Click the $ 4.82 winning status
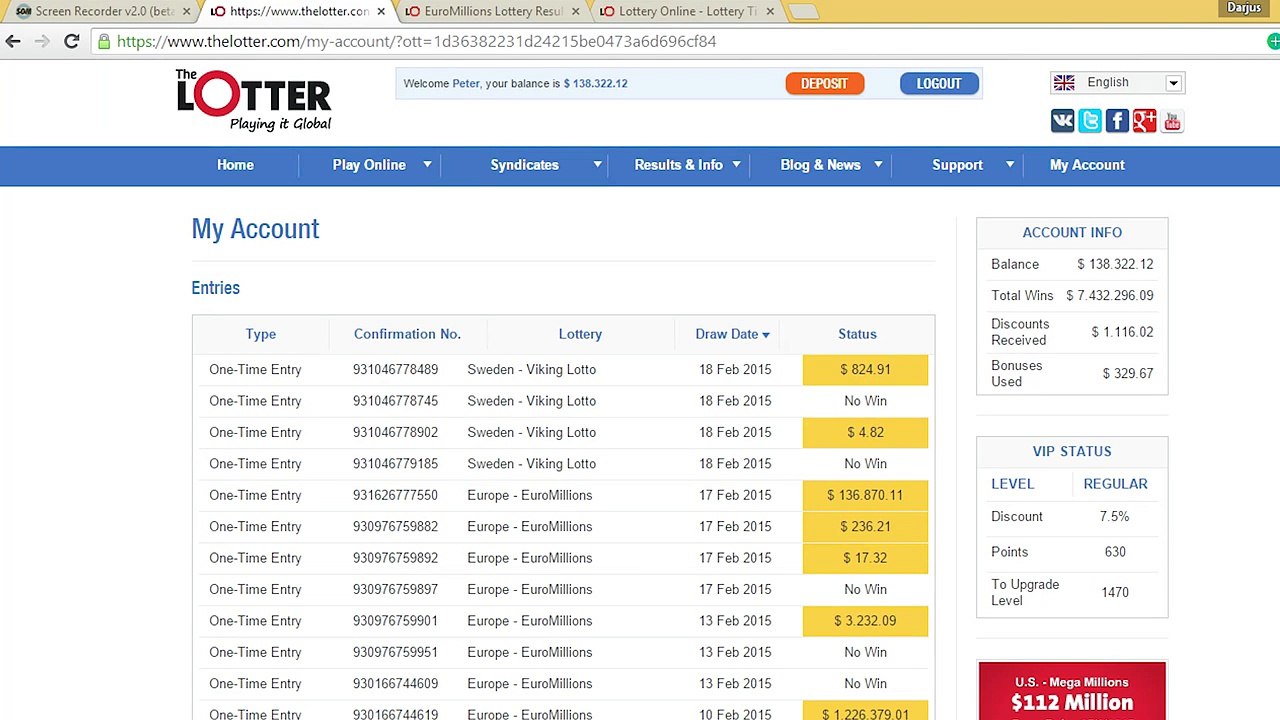 coord(865,433)
